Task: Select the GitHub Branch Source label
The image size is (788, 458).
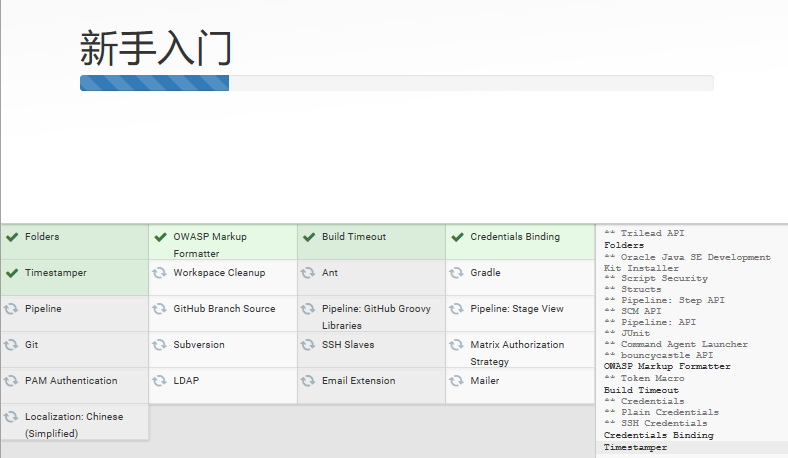Action: [x=224, y=309]
